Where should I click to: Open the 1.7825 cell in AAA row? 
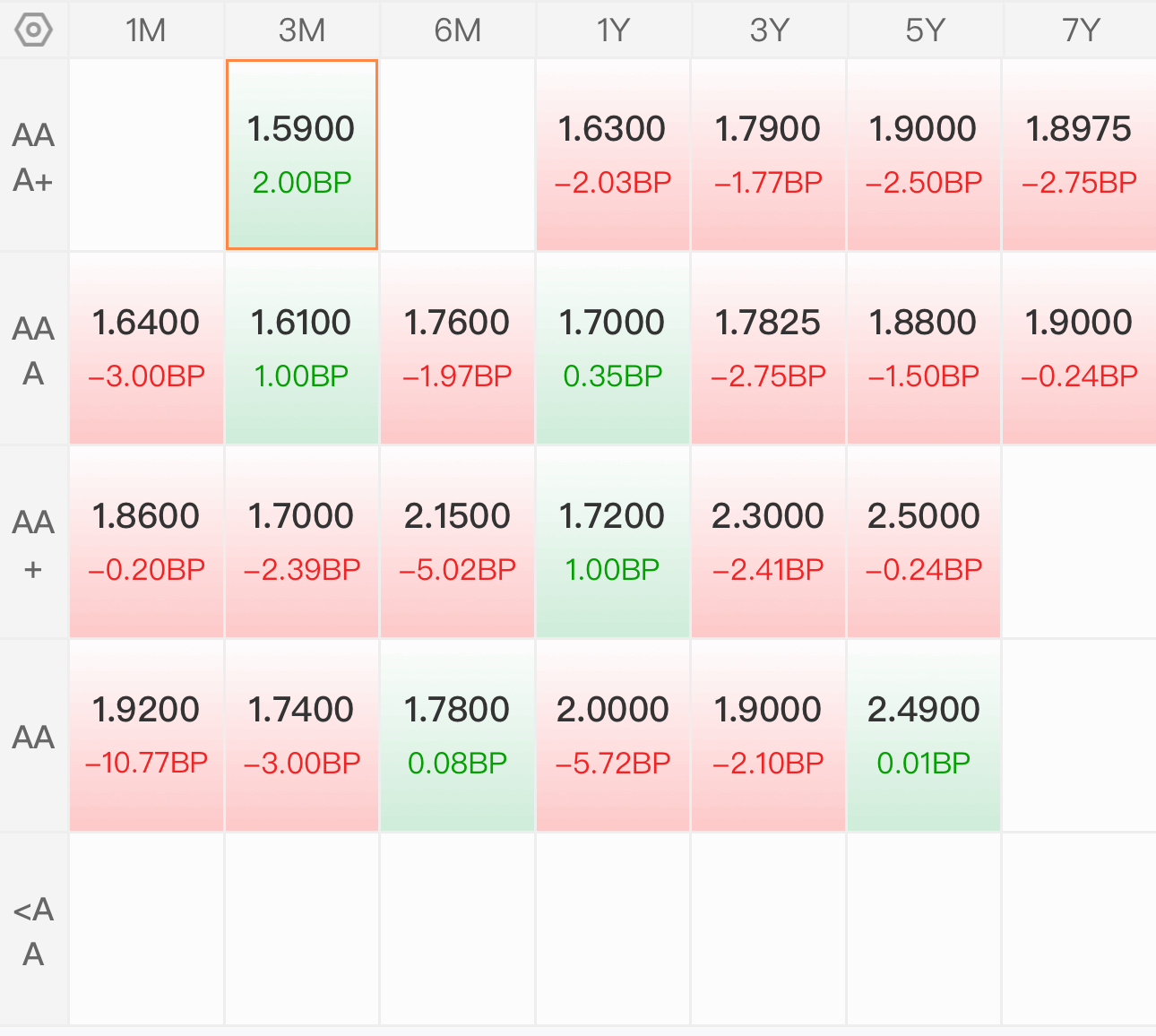tap(769, 349)
